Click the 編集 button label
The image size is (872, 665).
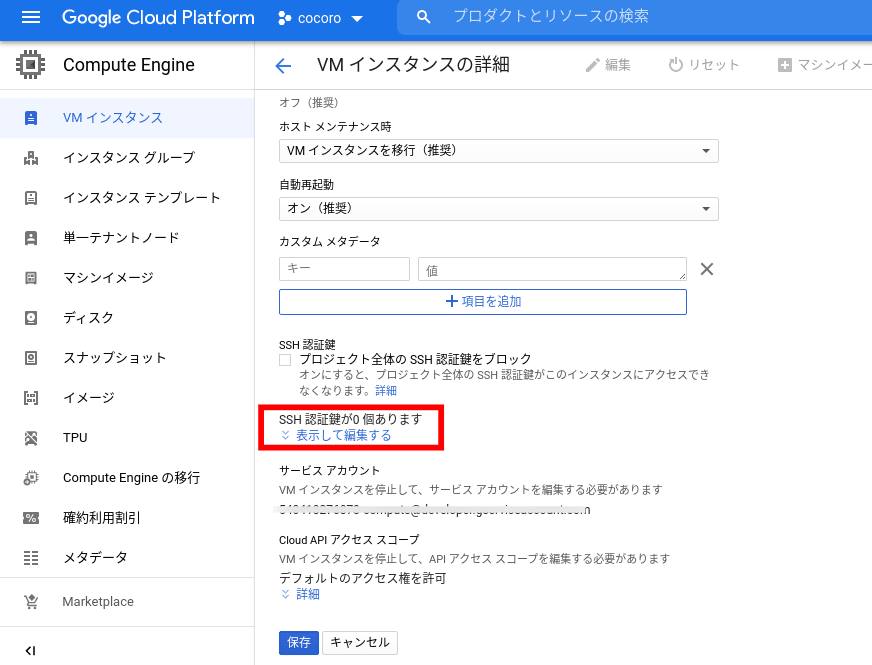coord(618,65)
